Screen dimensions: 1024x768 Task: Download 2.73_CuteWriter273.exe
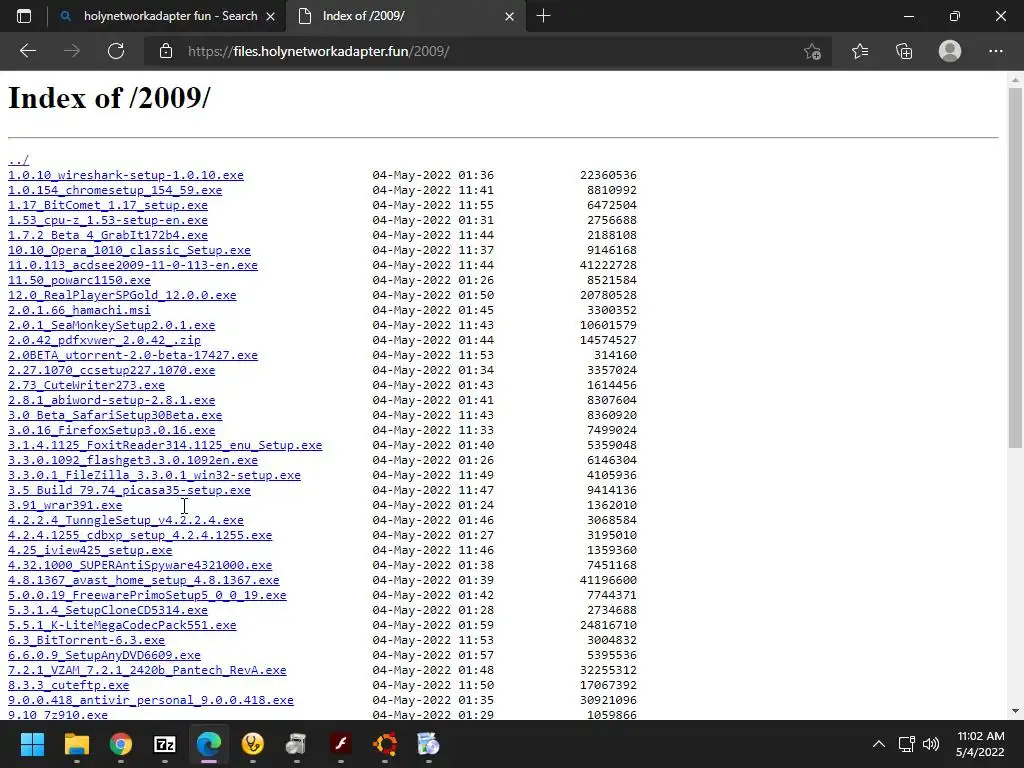[86, 385]
